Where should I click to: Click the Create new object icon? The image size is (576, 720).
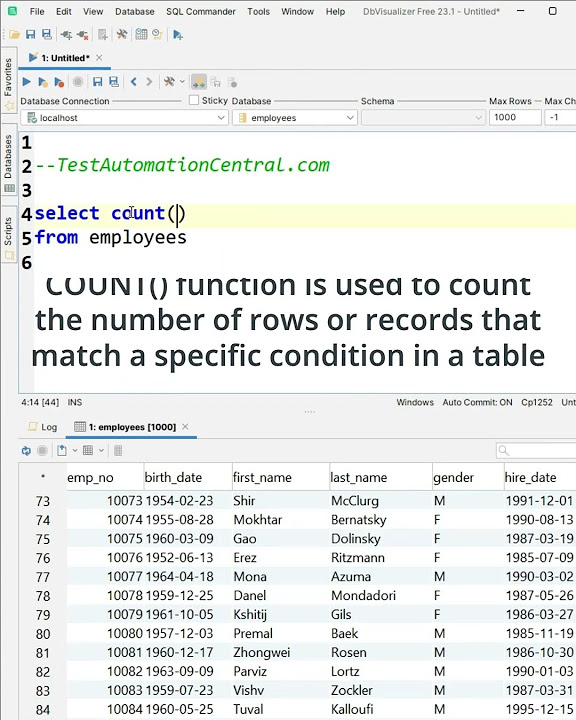(x=102, y=34)
